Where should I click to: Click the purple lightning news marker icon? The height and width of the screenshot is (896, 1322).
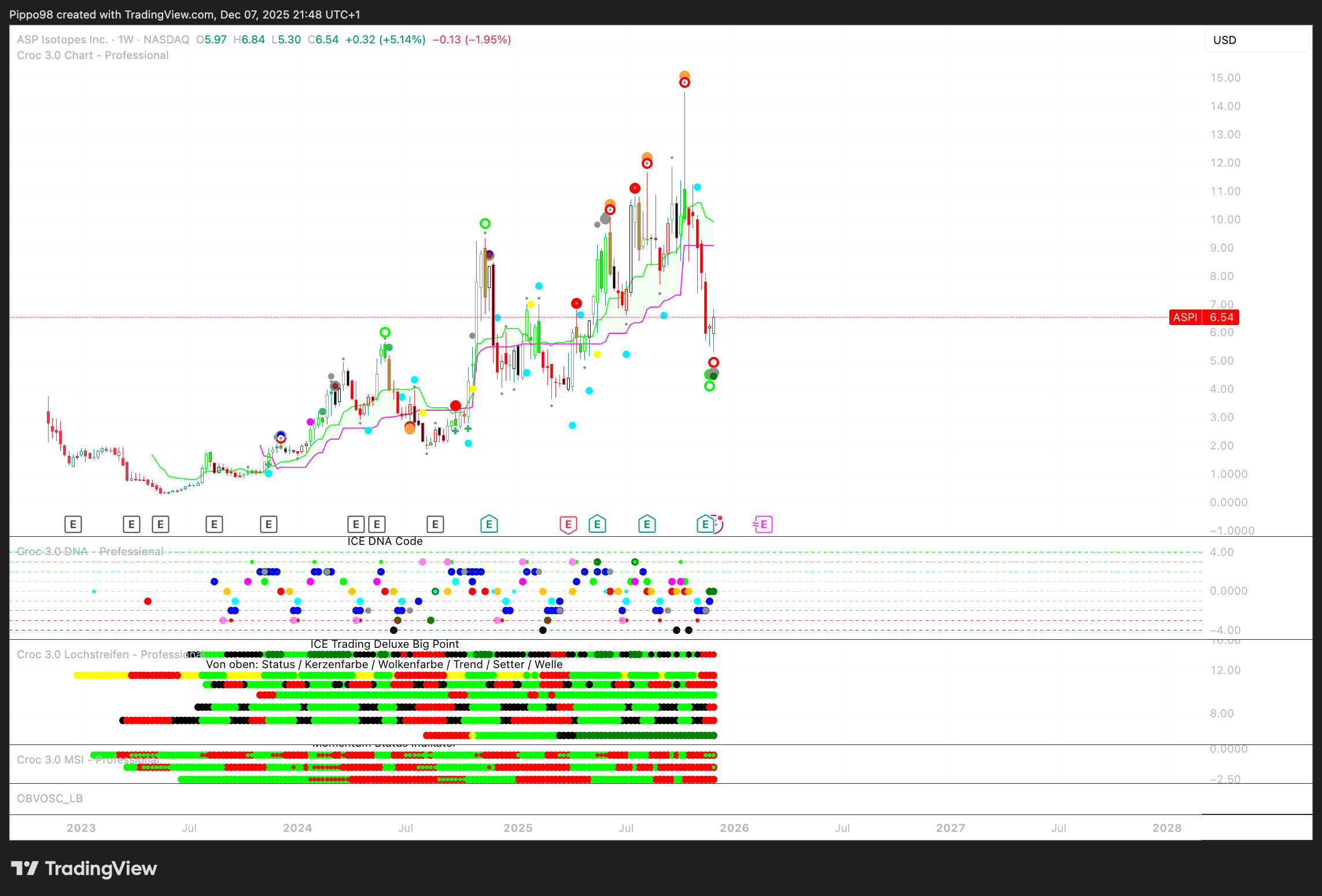(x=717, y=524)
